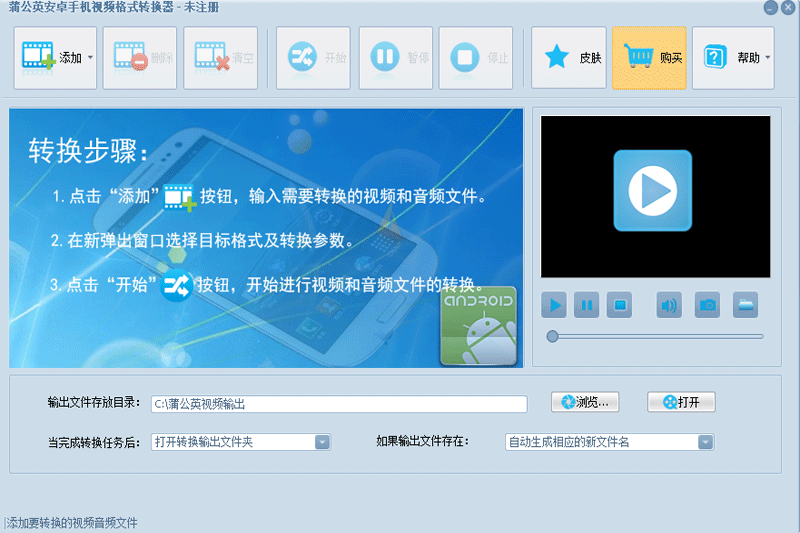Click the output directory path field
The height and width of the screenshot is (533, 800).
tap(339, 404)
